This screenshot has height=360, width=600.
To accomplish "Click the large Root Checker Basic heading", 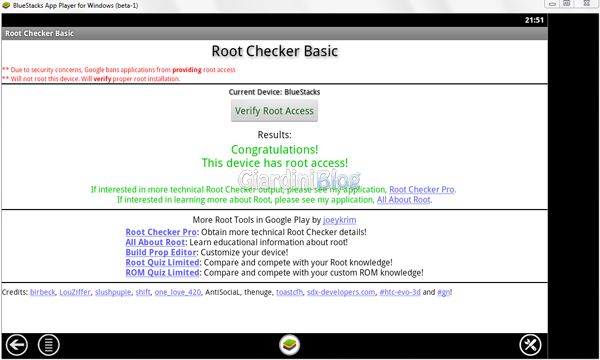I will (x=275, y=51).
